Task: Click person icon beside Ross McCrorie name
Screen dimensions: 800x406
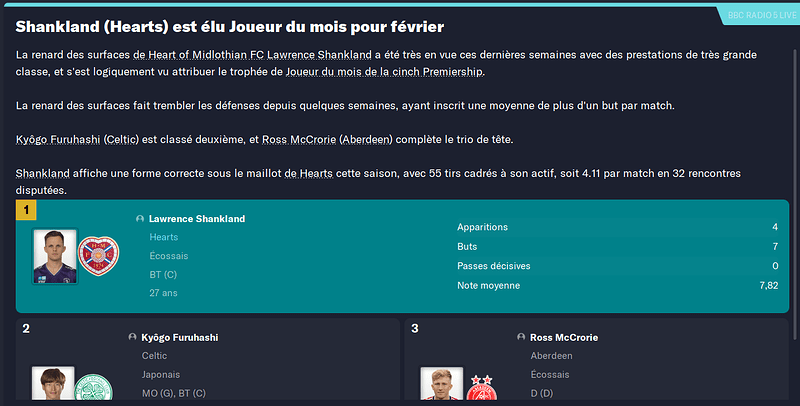Action: click(521, 337)
